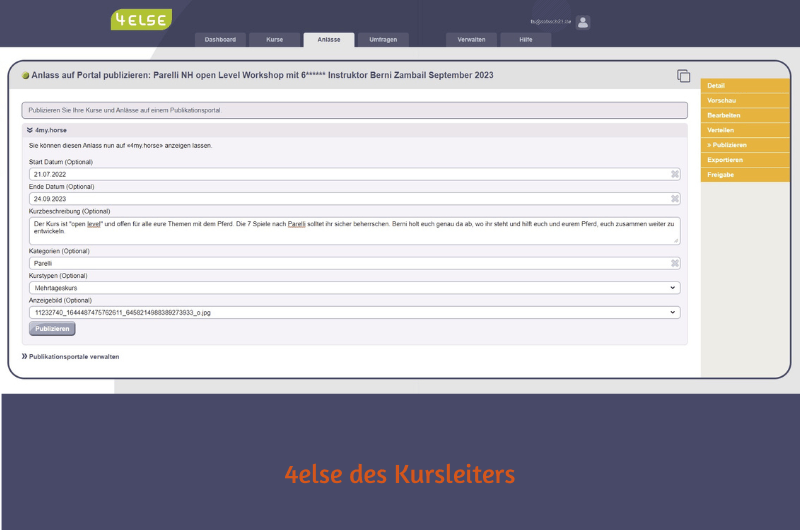800x530 pixels.
Task: Open the Kurse tab
Action: pyautogui.click(x=274, y=40)
